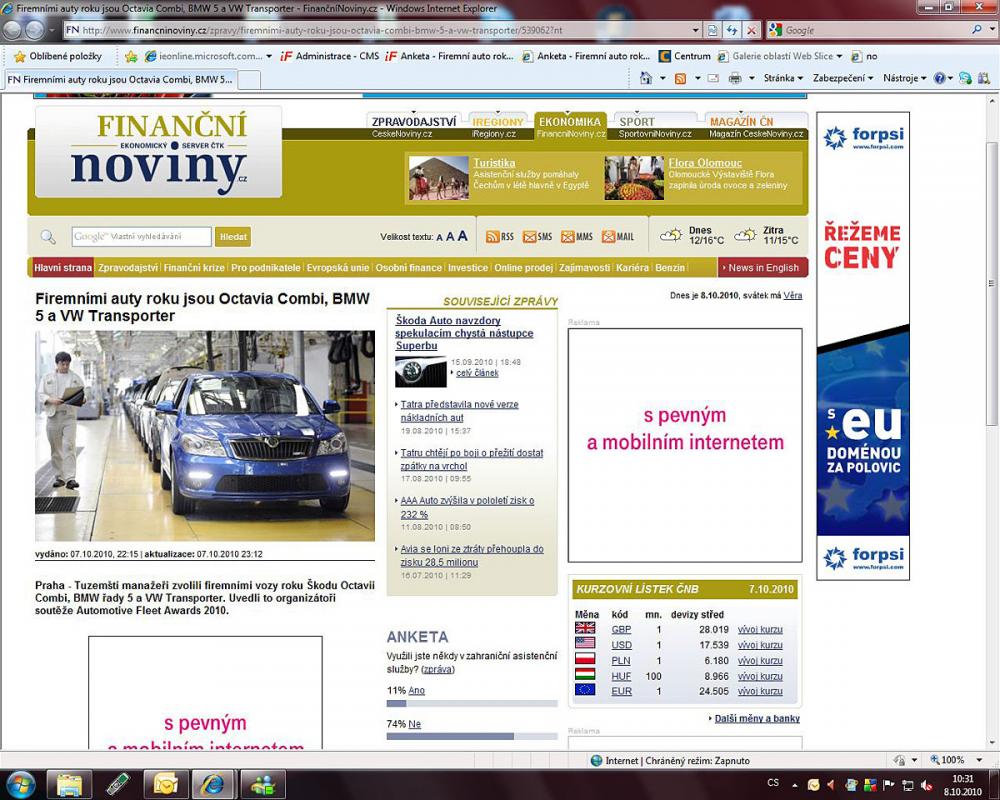Open the ieonline.microsoft.com favorites dropdown

pos(268,56)
